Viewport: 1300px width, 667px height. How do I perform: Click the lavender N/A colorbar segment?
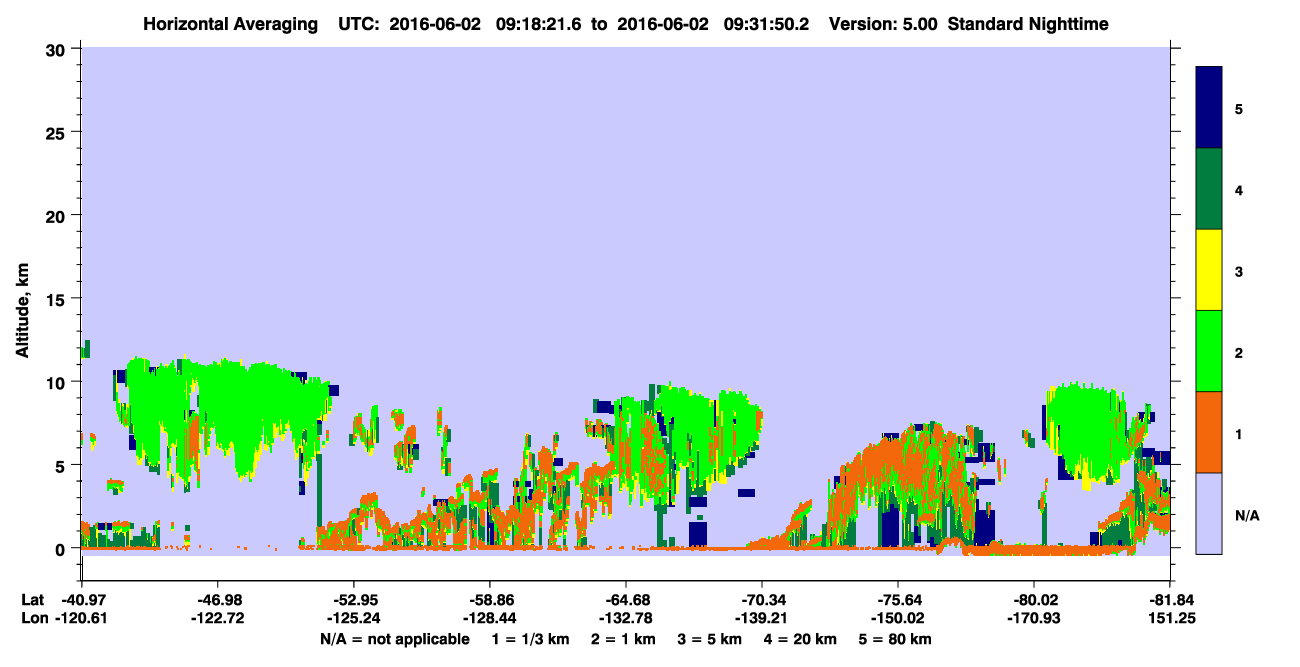point(1209,513)
